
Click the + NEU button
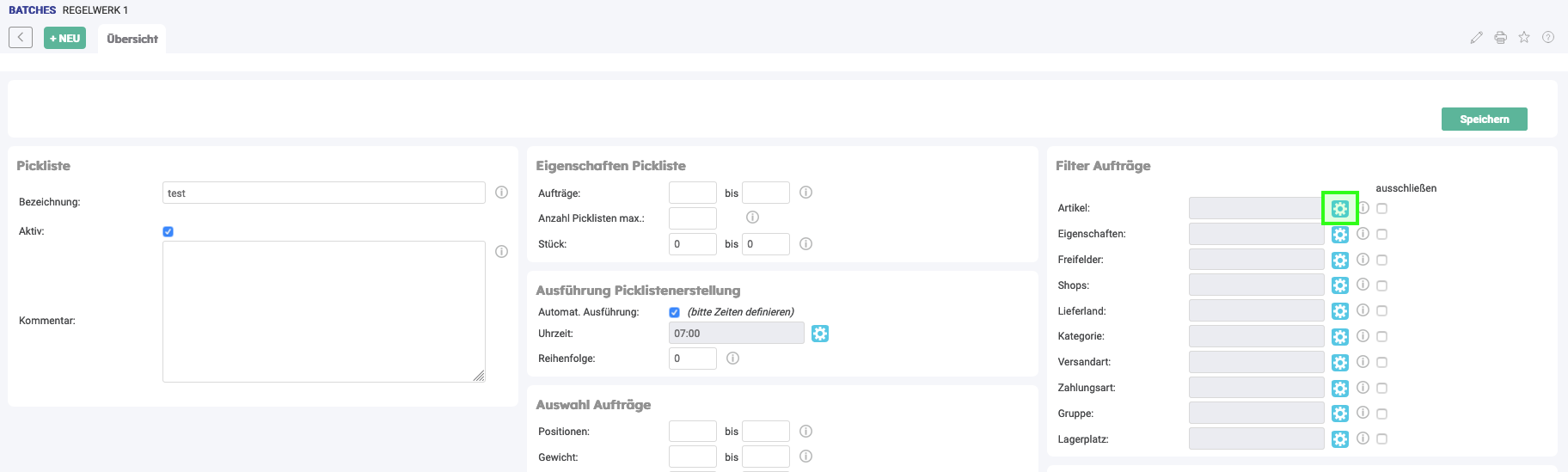click(x=64, y=38)
